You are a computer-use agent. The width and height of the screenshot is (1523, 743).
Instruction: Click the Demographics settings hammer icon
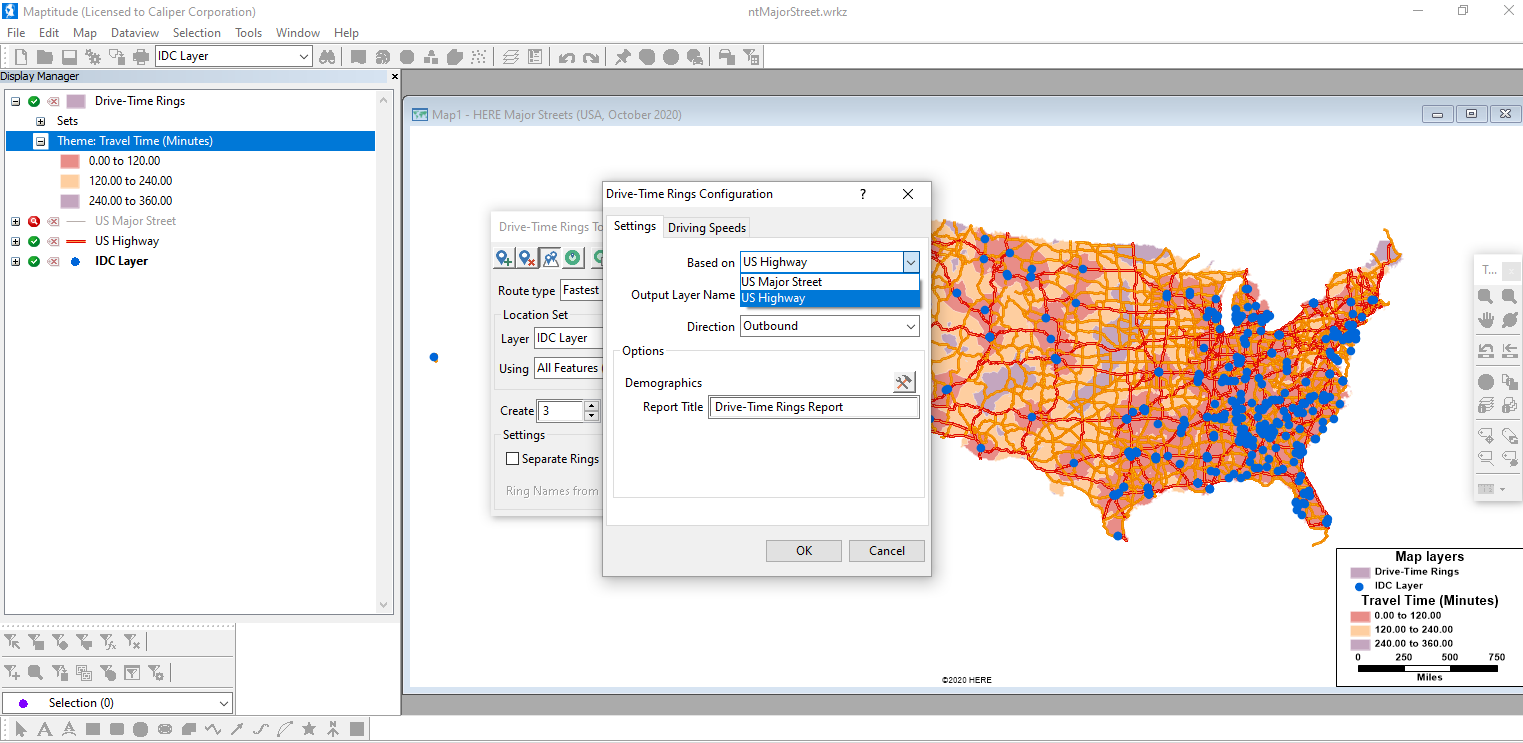[904, 382]
